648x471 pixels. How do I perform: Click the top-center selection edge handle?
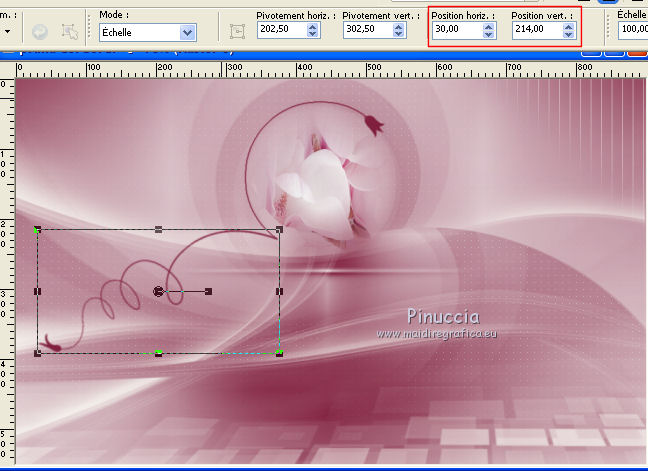(158, 229)
